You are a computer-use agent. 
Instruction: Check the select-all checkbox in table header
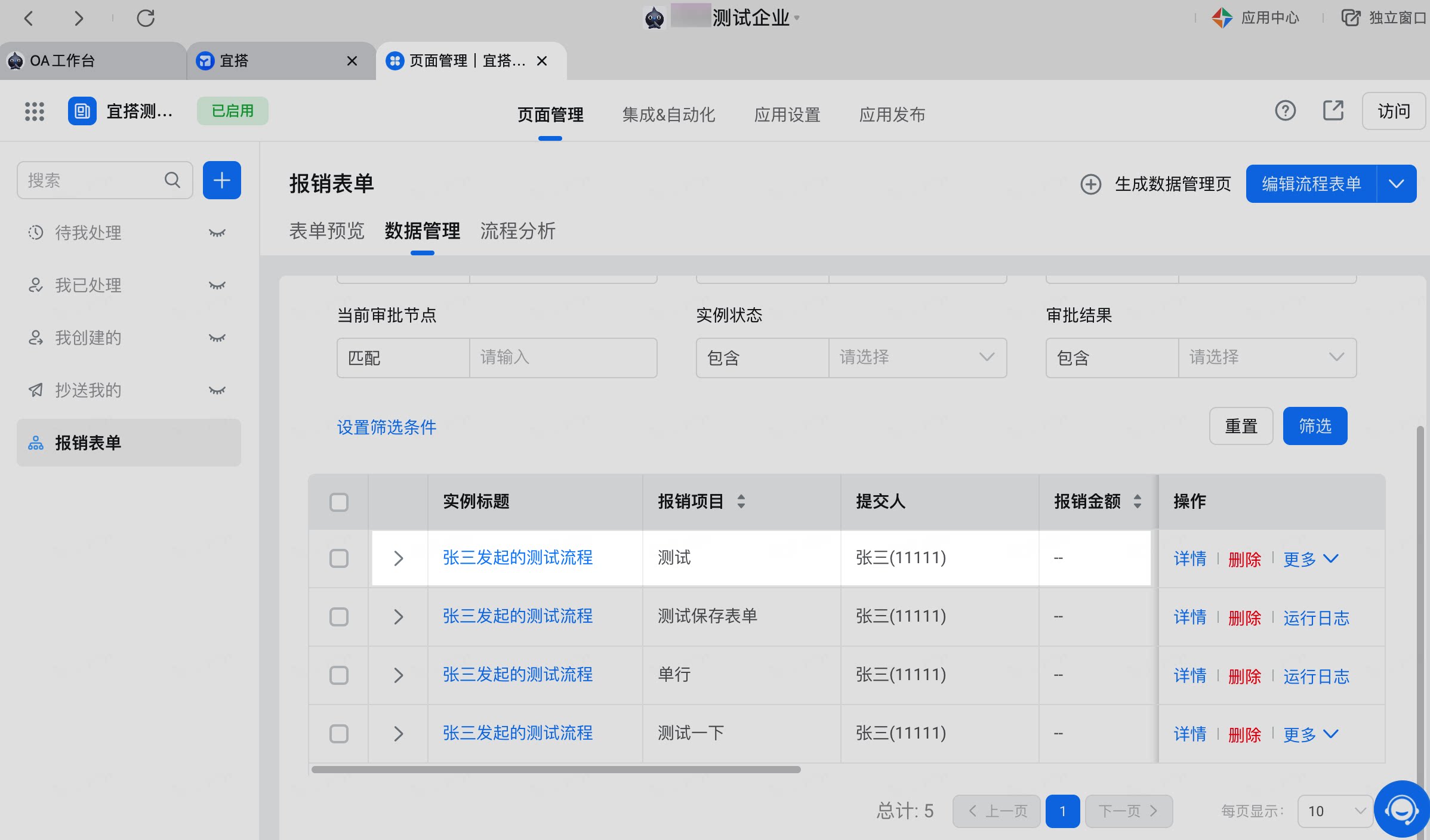pyautogui.click(x=339, y=502)
